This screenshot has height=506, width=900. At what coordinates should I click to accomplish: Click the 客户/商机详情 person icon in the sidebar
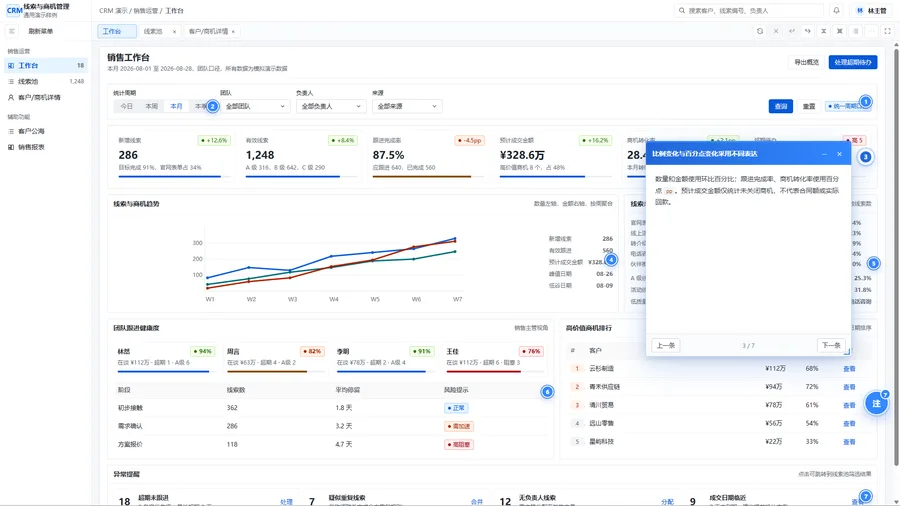click(11, 98)
